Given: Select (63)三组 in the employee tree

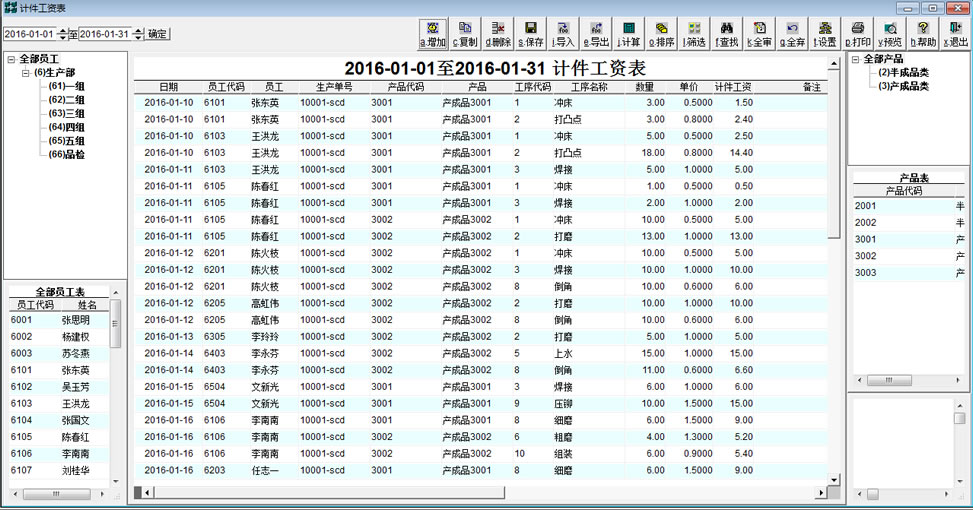Looking at the screenshot, I should [x=66, y=114].
